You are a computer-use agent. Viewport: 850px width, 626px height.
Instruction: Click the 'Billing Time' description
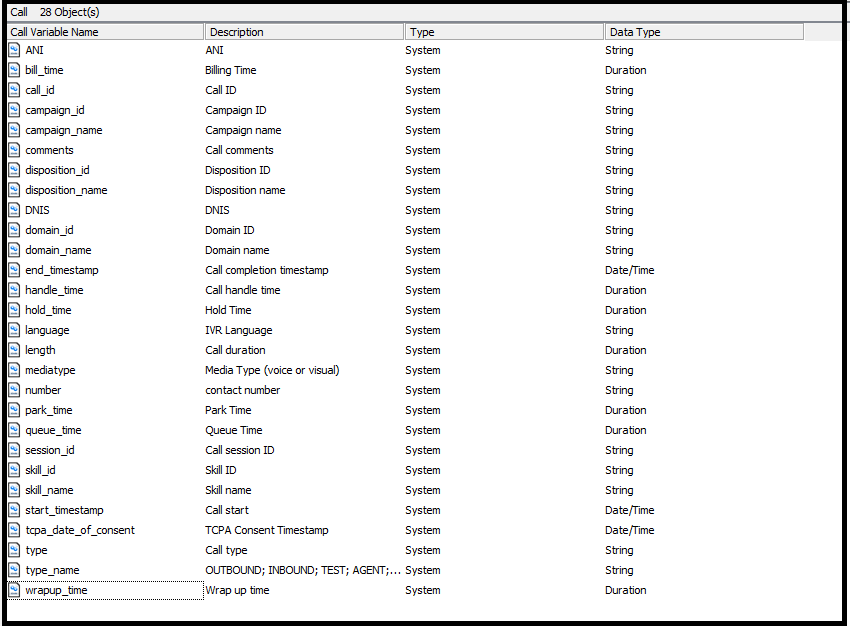[x=230, y=70]
